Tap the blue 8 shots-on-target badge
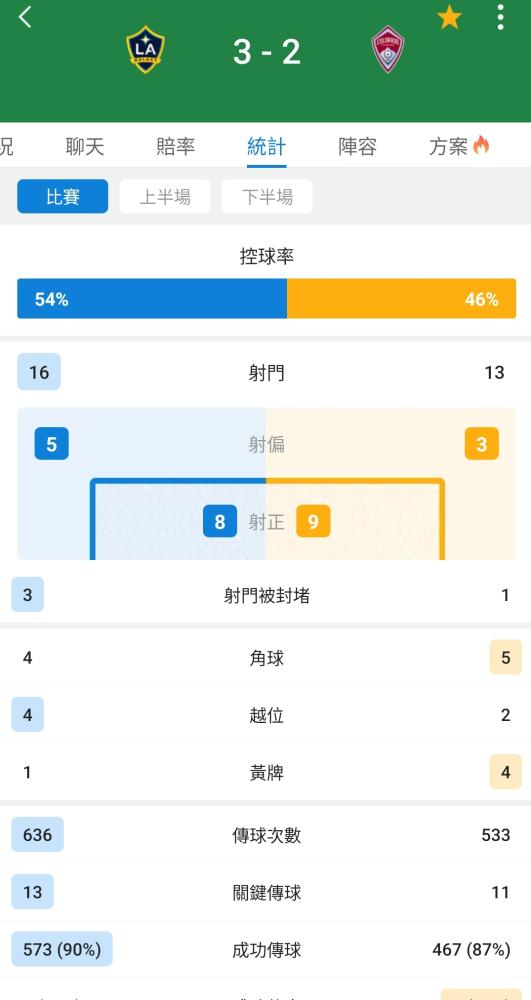 (x=220, y=522)
